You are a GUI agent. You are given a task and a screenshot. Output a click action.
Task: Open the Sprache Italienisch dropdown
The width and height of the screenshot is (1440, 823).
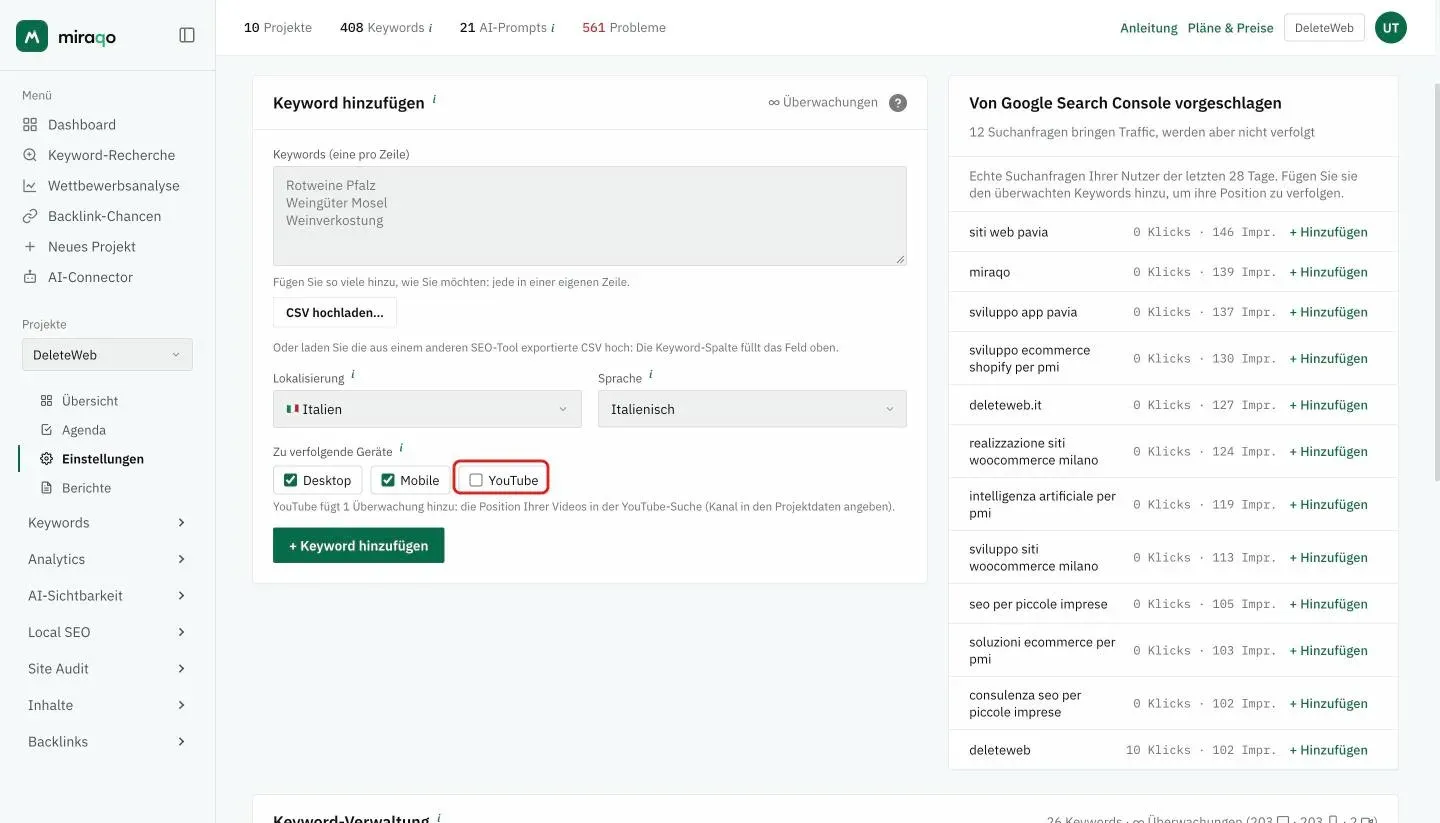(752, 409)
